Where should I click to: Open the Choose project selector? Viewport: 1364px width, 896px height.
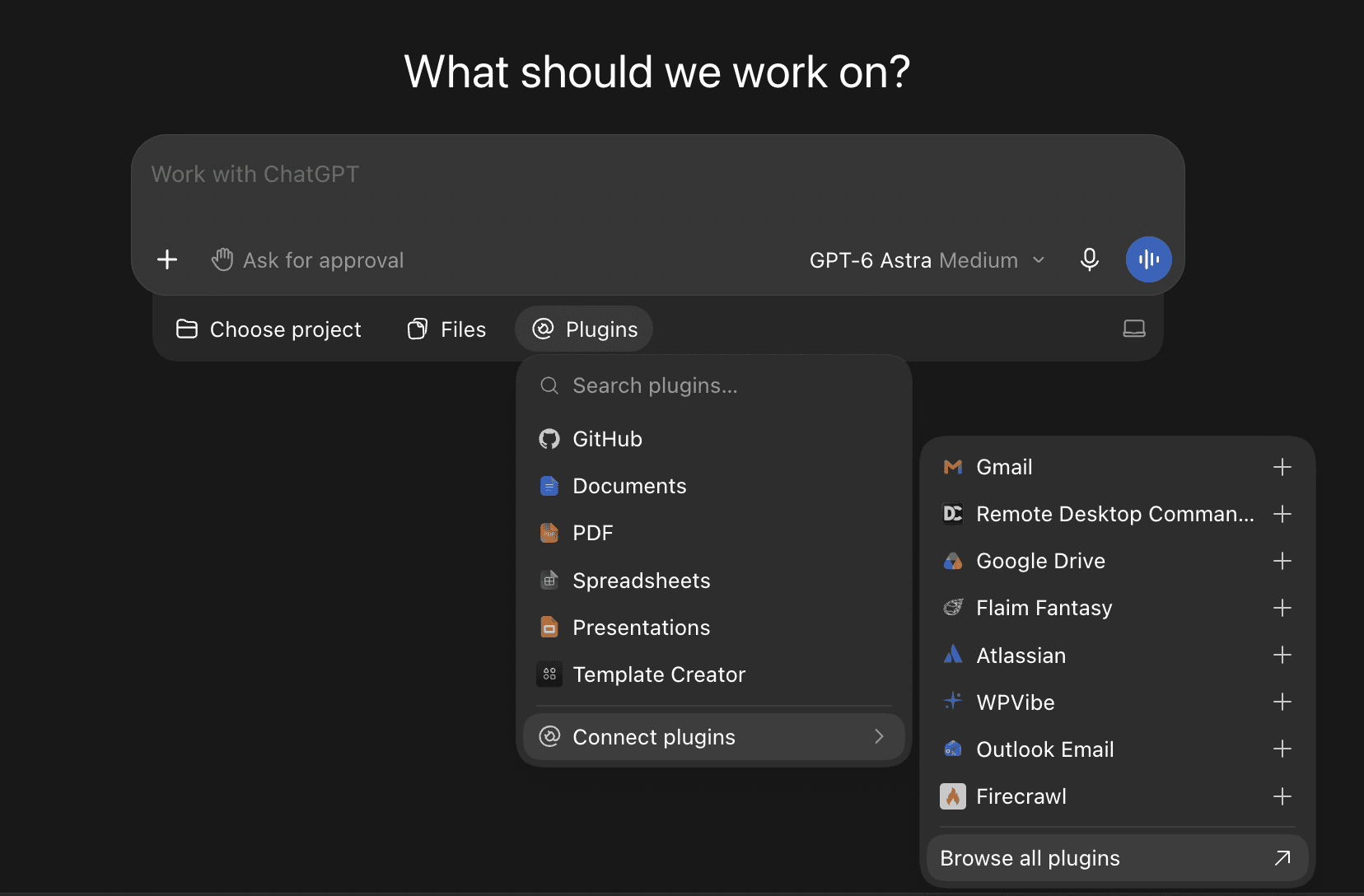coord(269,329)
